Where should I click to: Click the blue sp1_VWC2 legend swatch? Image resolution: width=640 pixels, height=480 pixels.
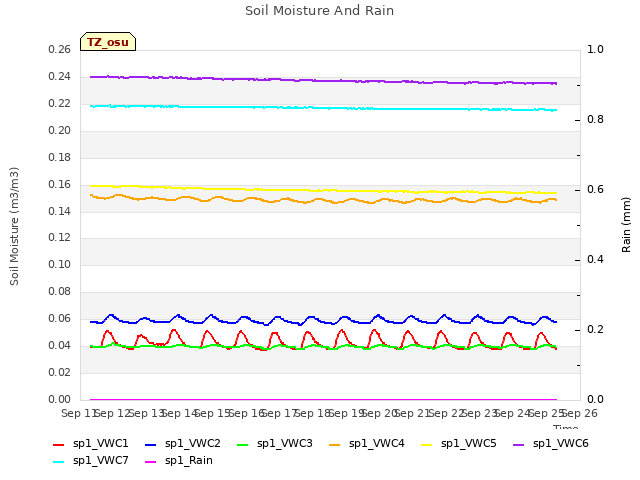click(x=151, y=444)
